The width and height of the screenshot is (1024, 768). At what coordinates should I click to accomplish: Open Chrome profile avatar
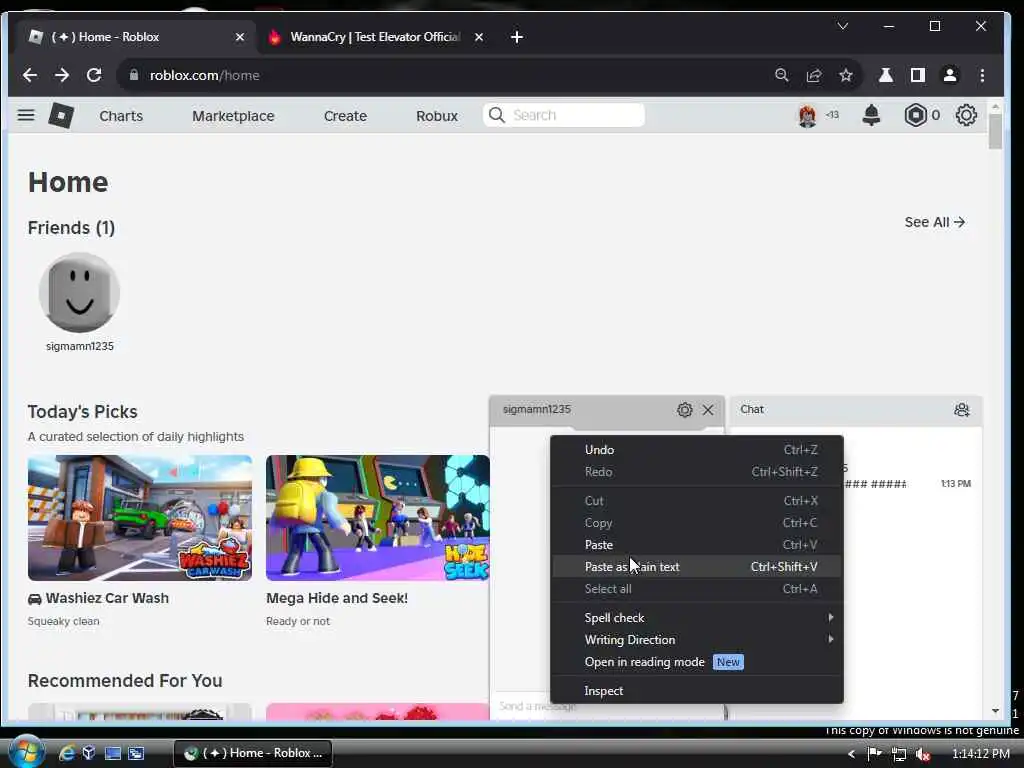pyautogui.click(x=950, y=75)
